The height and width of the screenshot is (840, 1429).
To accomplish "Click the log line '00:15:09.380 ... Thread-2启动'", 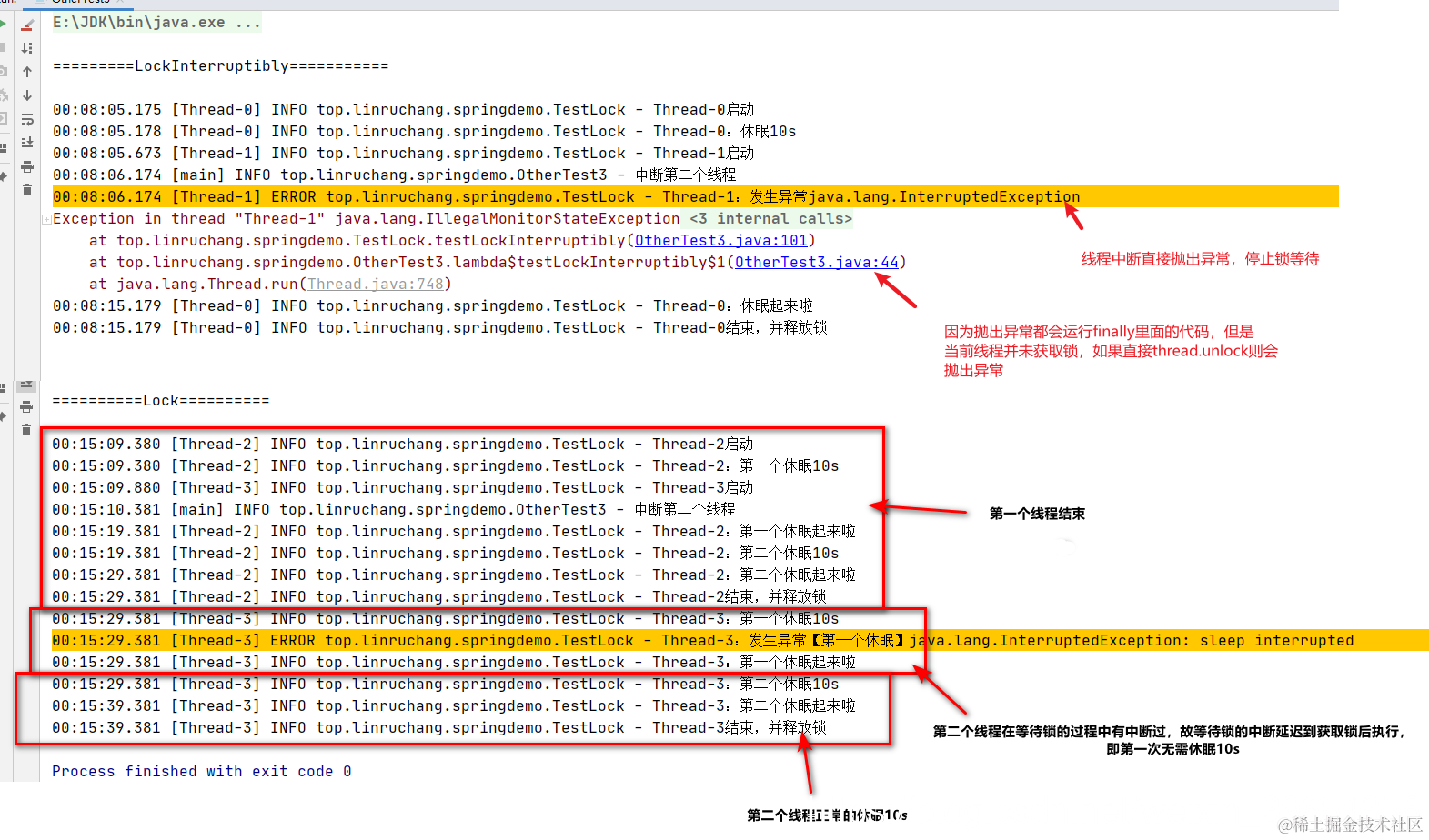I will tap(403, 445).
